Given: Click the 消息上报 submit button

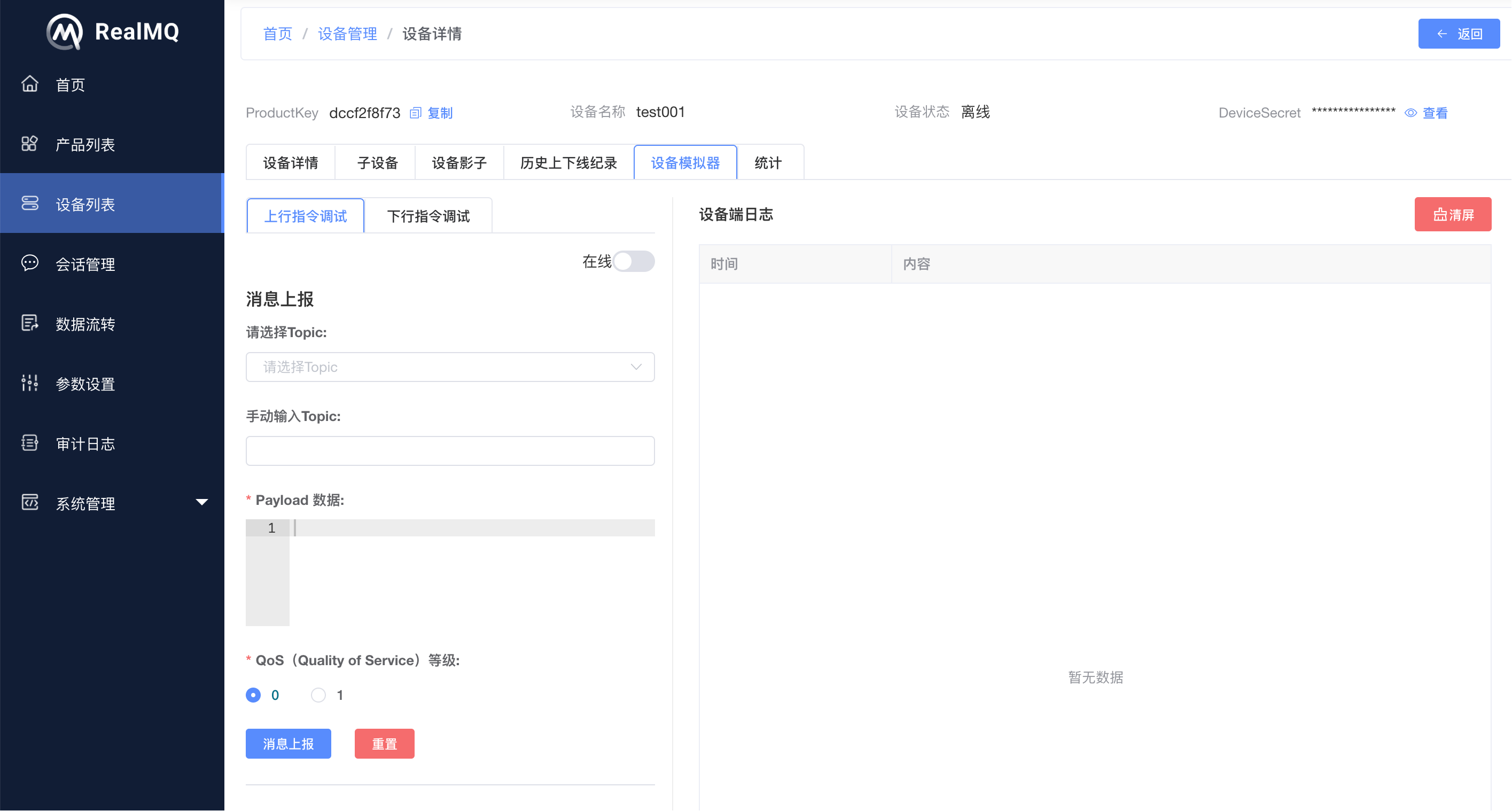Looking at the screenshot, I should pos(288,744).
